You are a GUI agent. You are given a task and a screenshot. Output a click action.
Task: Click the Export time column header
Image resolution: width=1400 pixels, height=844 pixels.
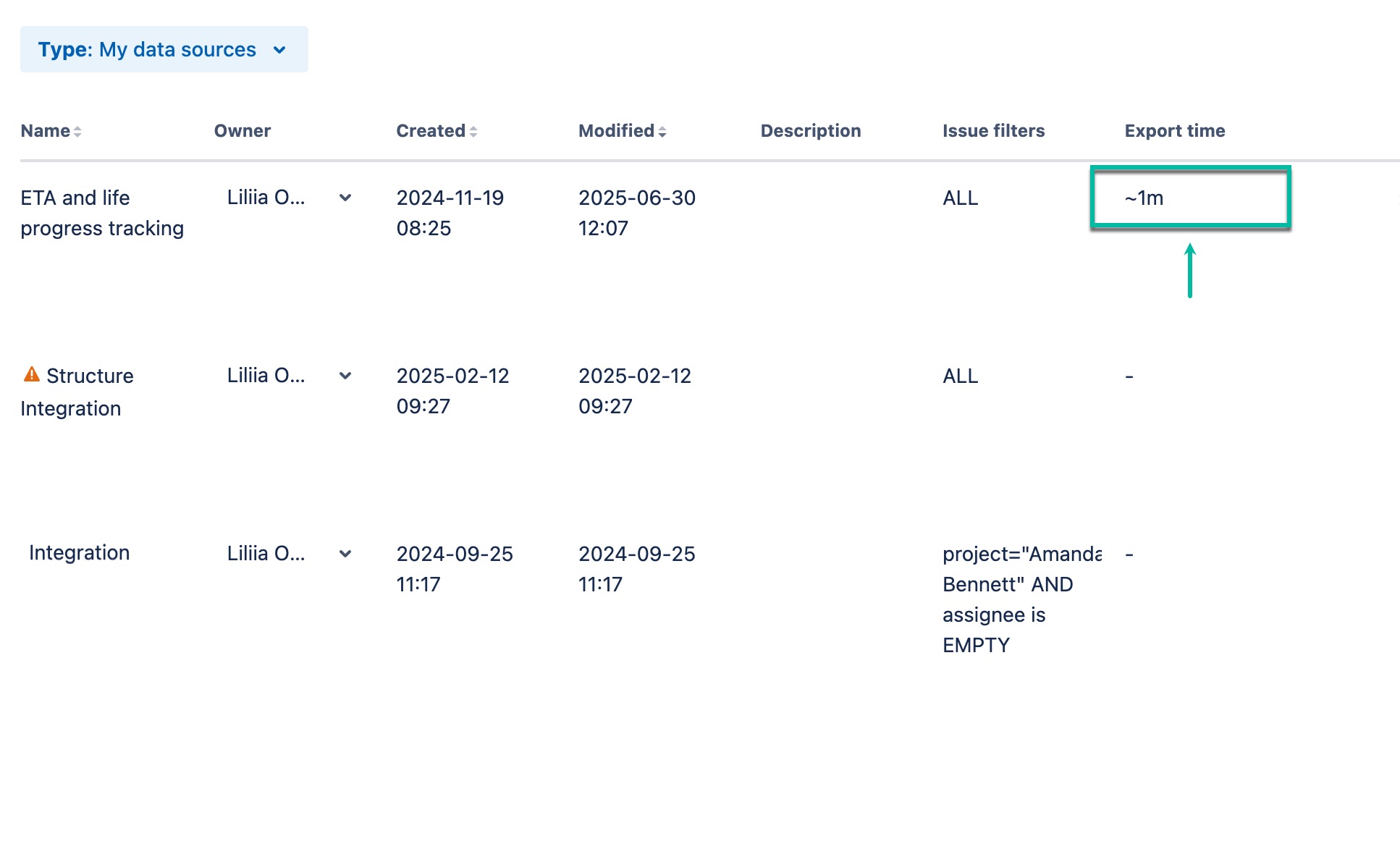pos(1174,131)
